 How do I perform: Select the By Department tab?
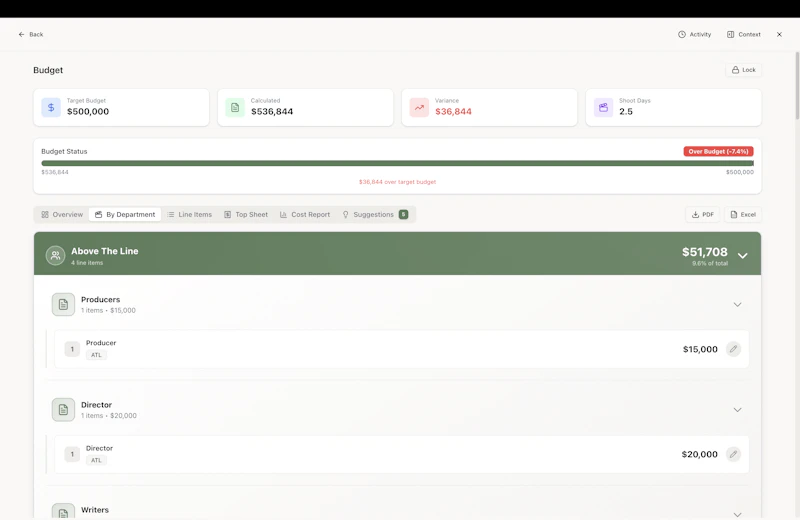pyautogui.click(x=125, y=214)
